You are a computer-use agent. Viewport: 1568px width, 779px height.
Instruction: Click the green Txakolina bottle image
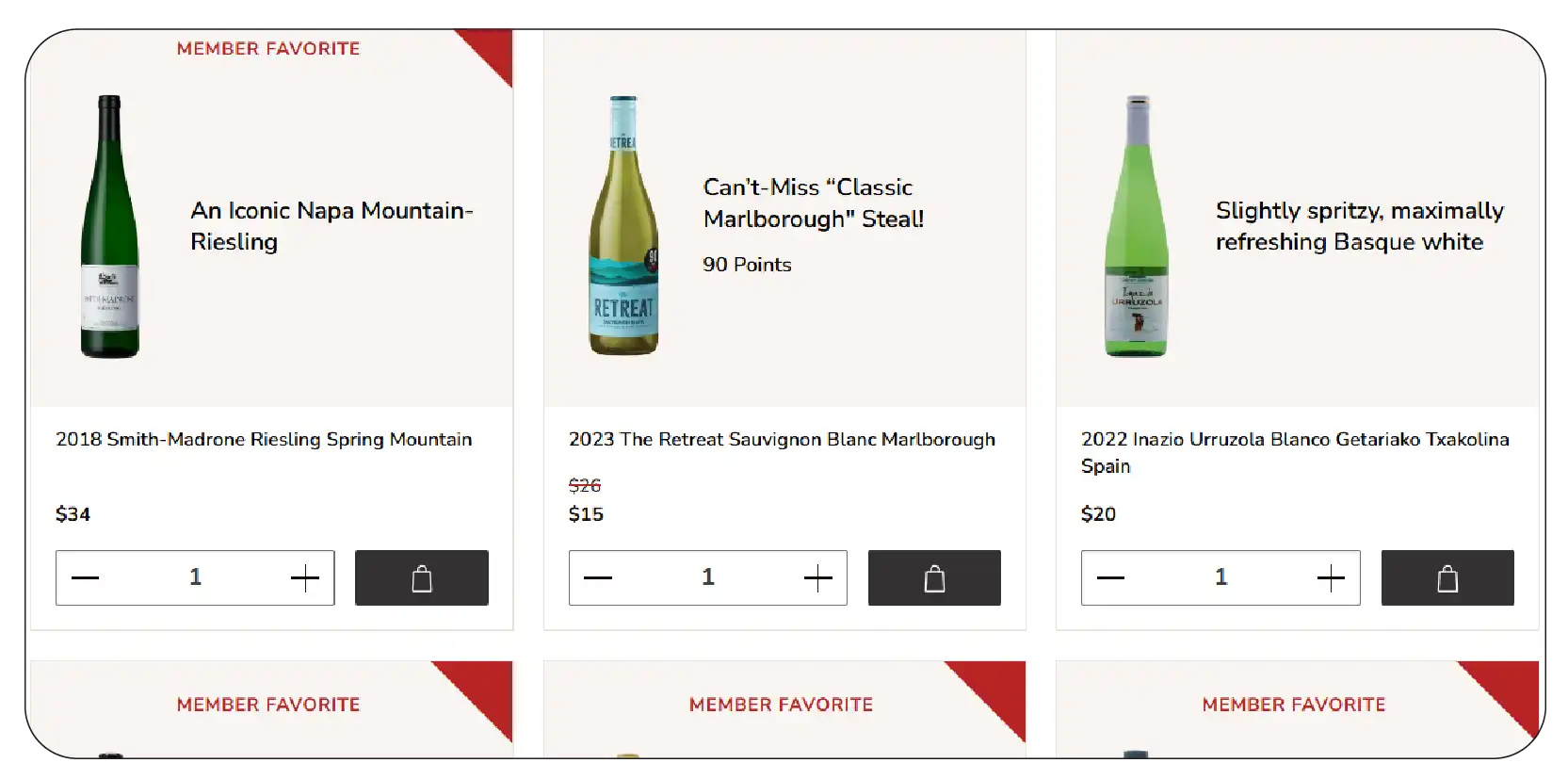1137,226
